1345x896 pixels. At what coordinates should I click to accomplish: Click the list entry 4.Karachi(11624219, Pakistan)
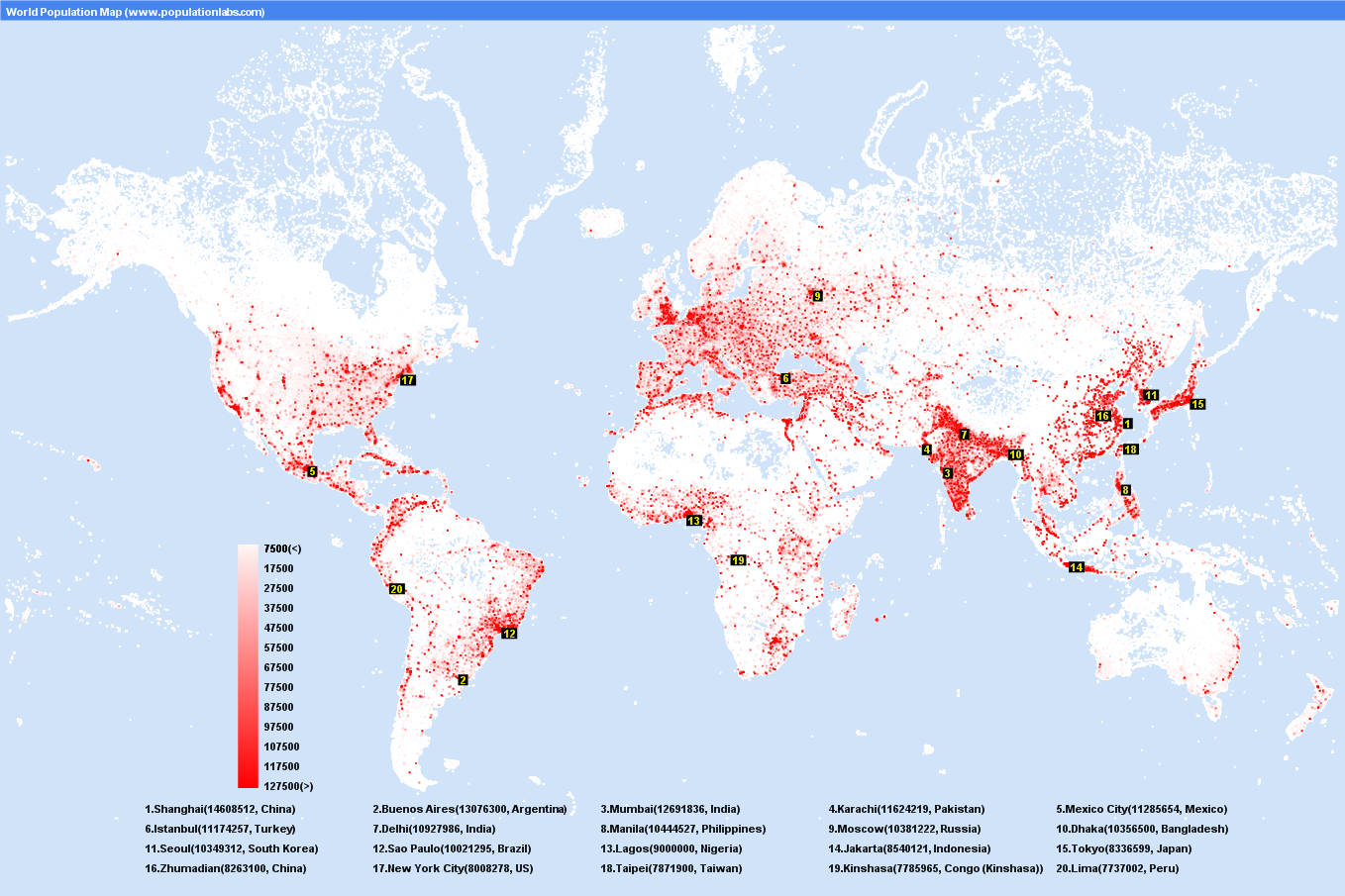coord(906,809)
